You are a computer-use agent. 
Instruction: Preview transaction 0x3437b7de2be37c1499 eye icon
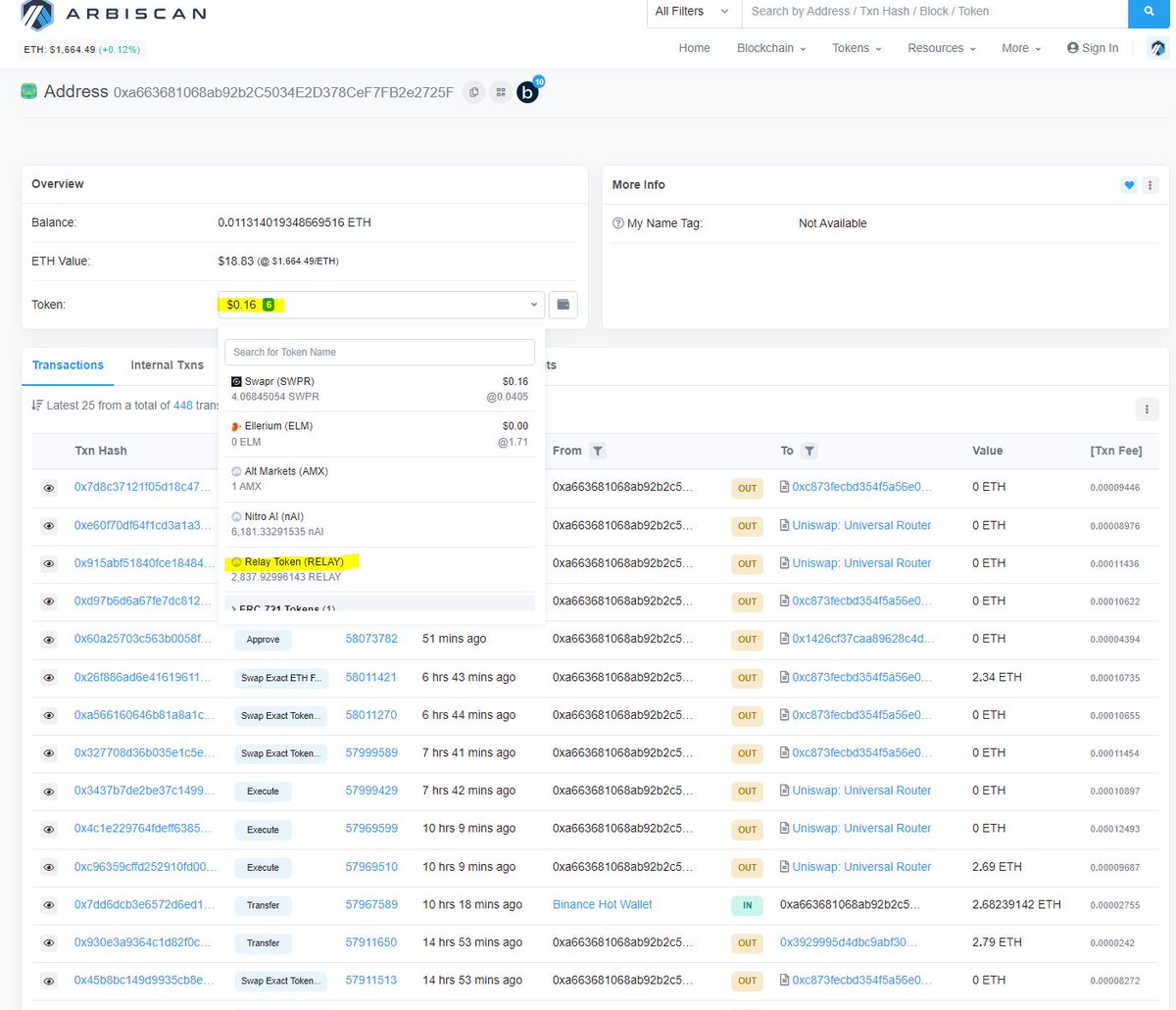point(49,792)
